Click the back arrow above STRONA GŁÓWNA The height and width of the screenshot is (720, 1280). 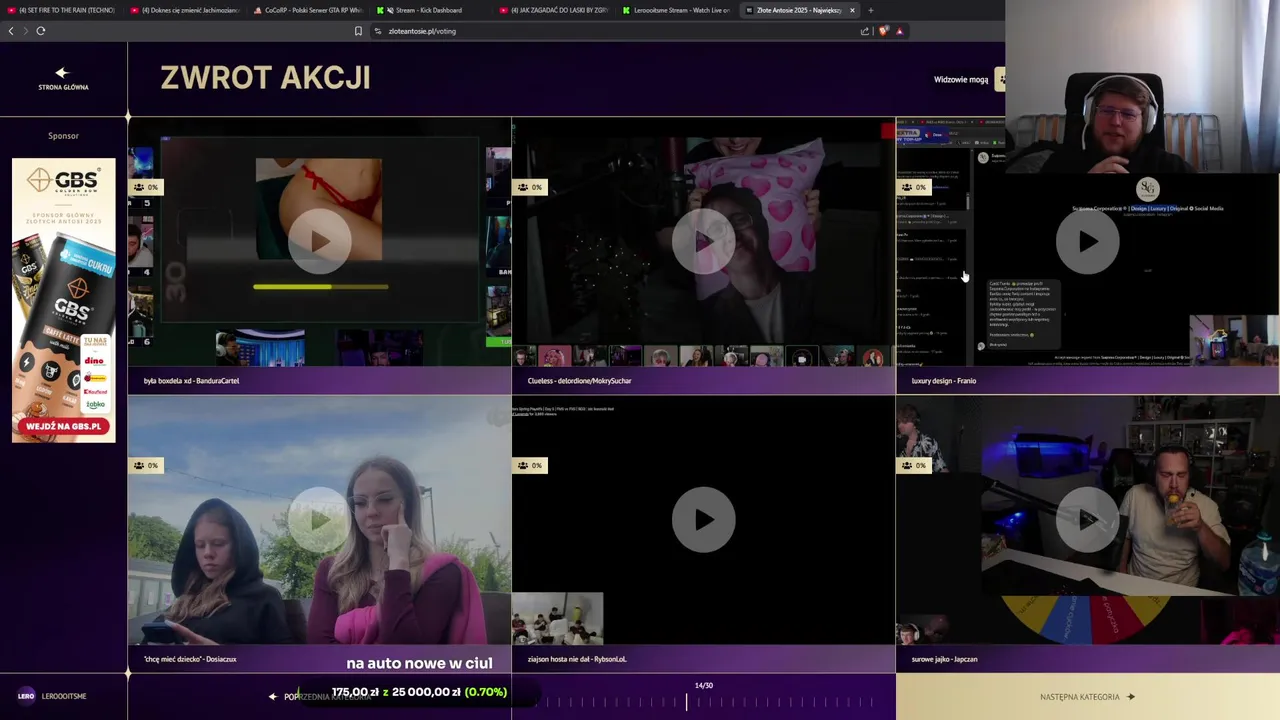62,72
